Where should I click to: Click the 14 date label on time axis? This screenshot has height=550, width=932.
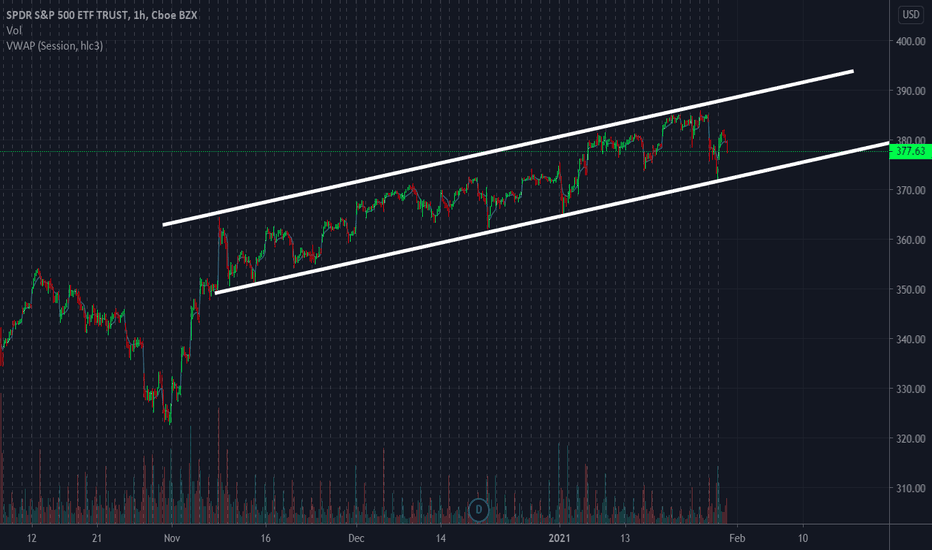(440, 538)
